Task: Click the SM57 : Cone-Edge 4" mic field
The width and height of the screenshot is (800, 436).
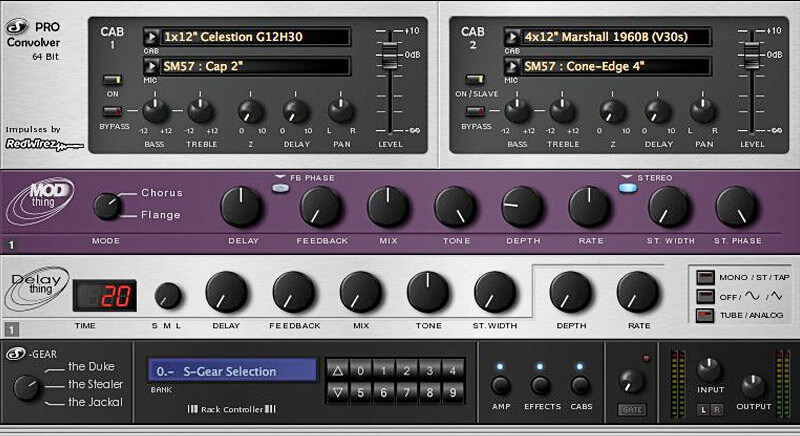Action: [x=616, y=66]
